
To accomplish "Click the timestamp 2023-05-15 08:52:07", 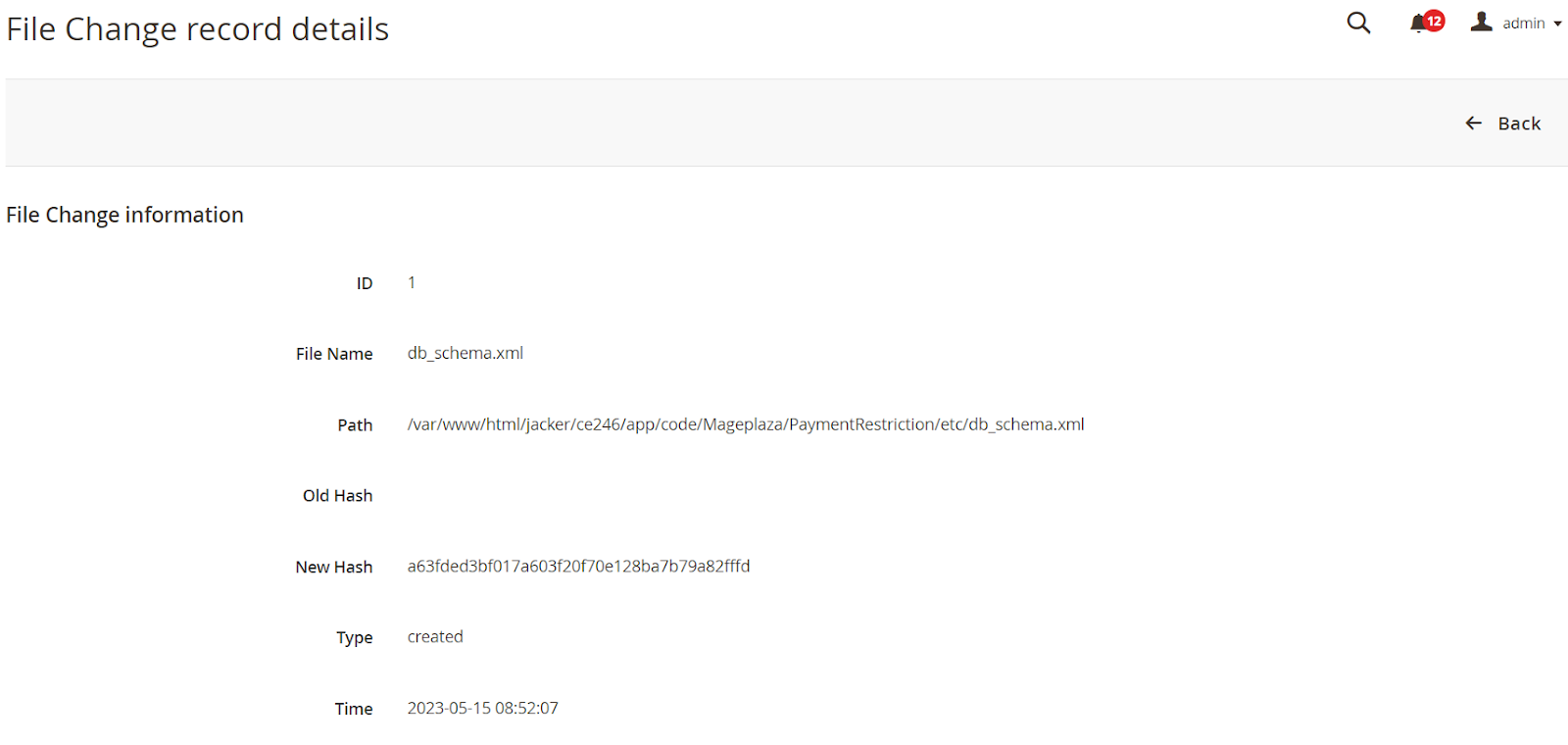I will [x=483, y=708].
